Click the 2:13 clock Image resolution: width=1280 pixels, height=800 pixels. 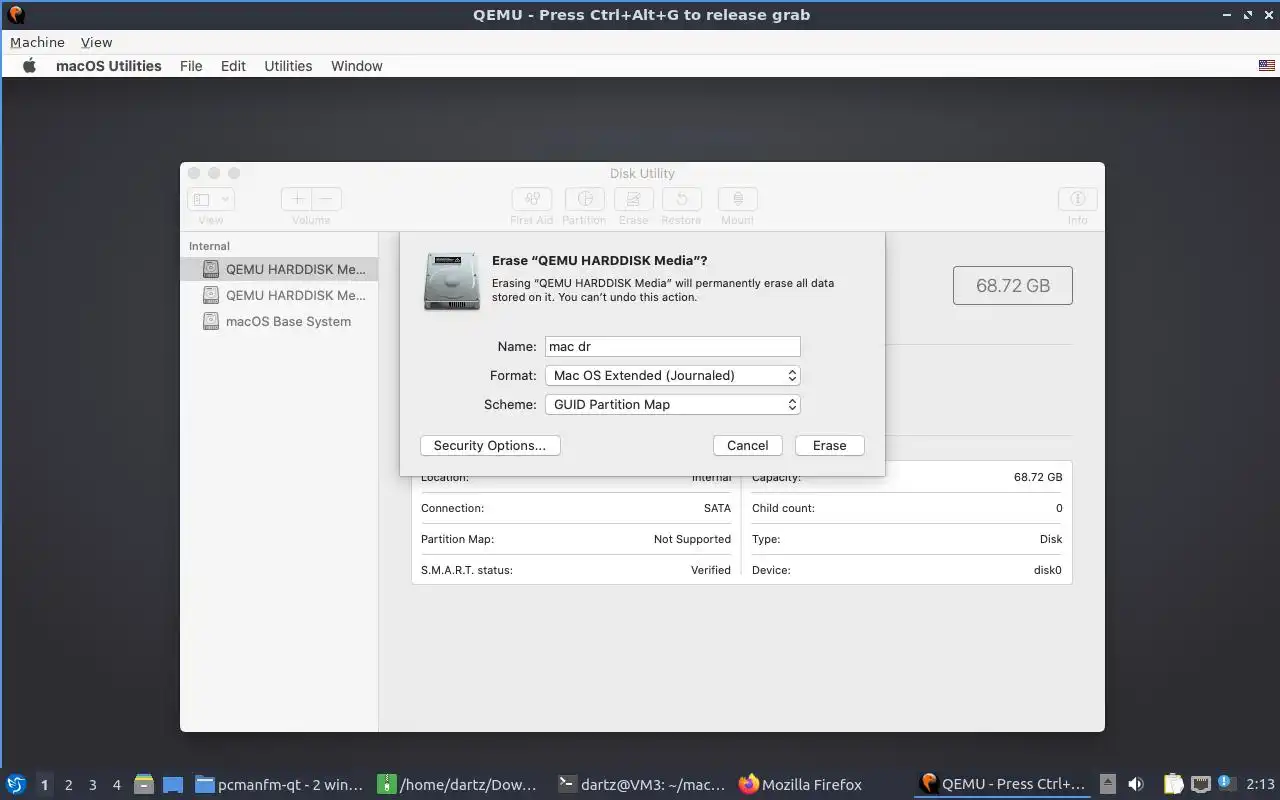click(1260, 784)
